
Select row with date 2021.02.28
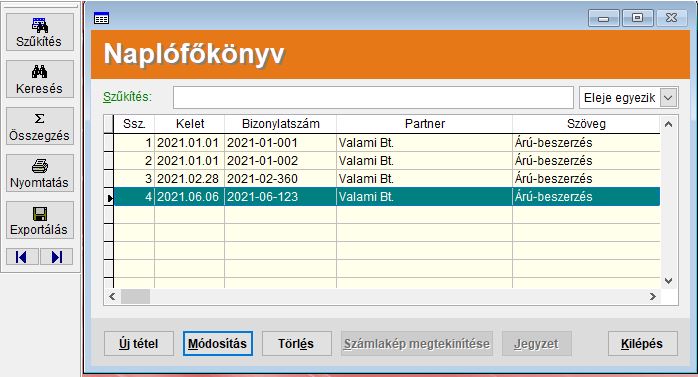pos(386,178)
